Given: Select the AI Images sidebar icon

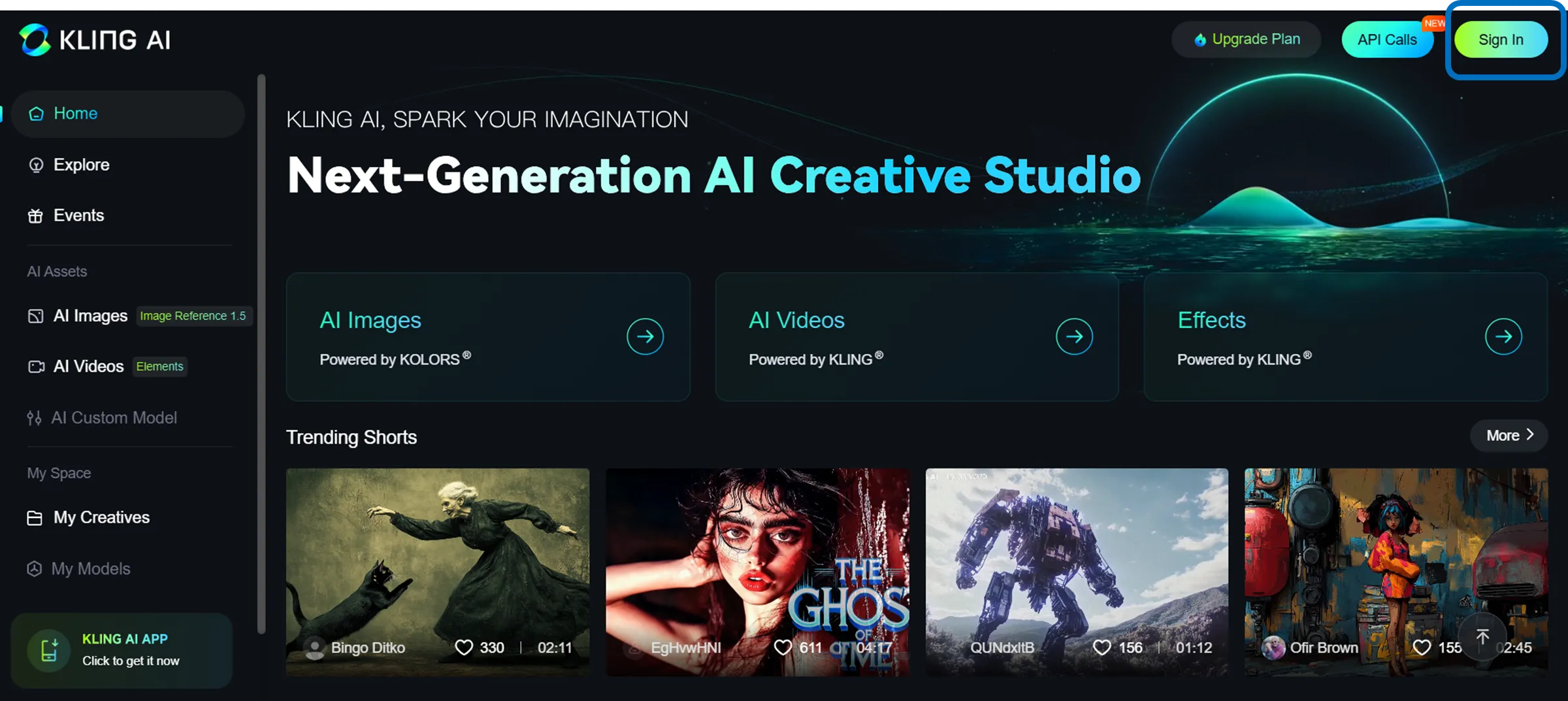Looking at the screenshot, I should 36,316.
